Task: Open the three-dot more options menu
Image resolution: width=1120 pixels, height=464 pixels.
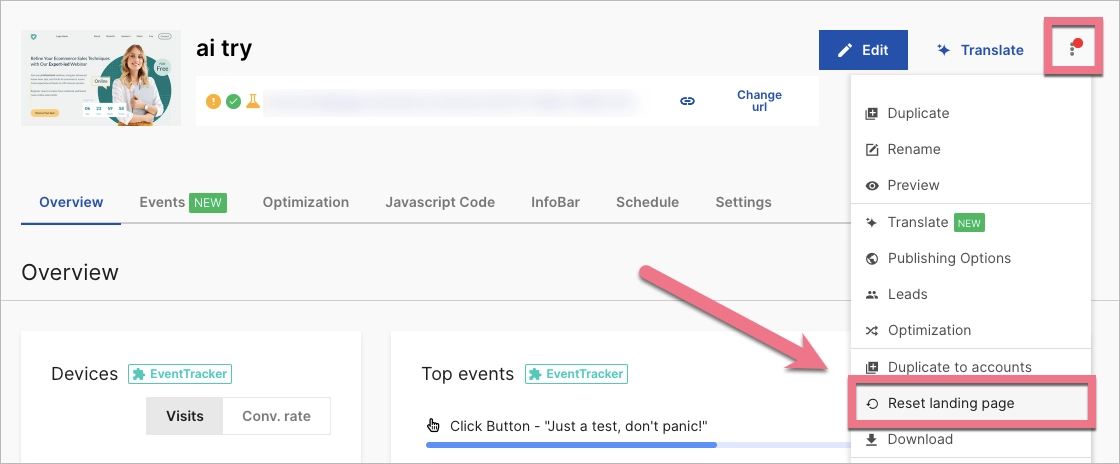Action: (1072, 50)
